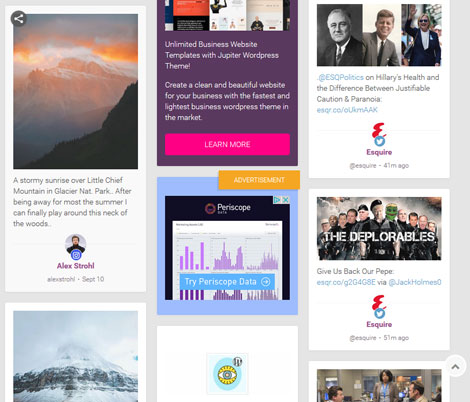Click the share icon on the sunrise photo
The width and height of the screenshot is (470, 402).
click(19, 19)
